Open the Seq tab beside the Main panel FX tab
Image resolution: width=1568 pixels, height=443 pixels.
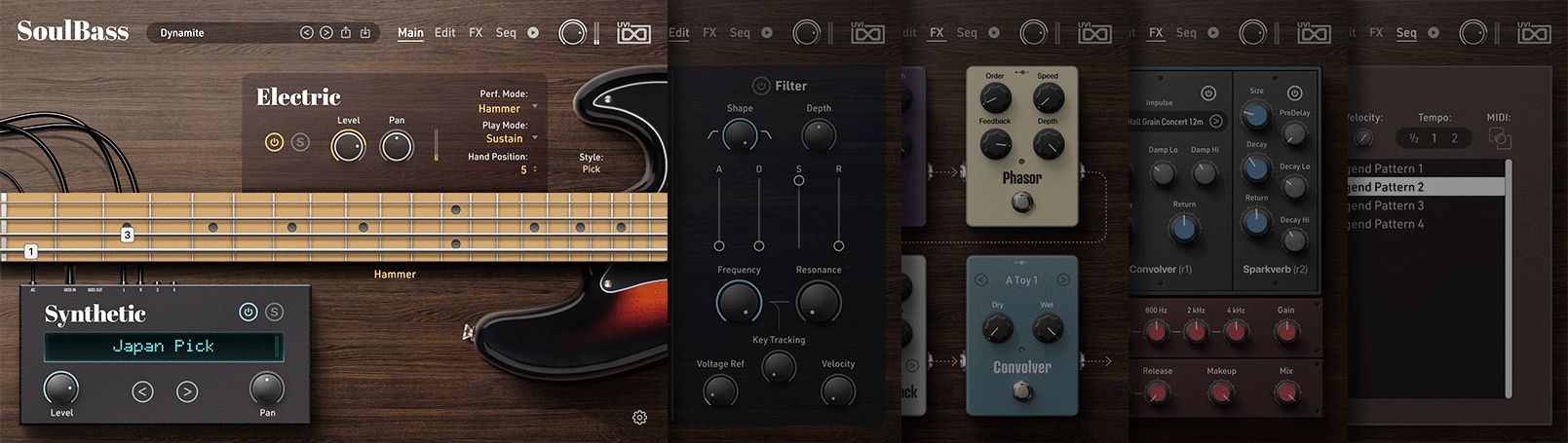[x=506, y=32]
